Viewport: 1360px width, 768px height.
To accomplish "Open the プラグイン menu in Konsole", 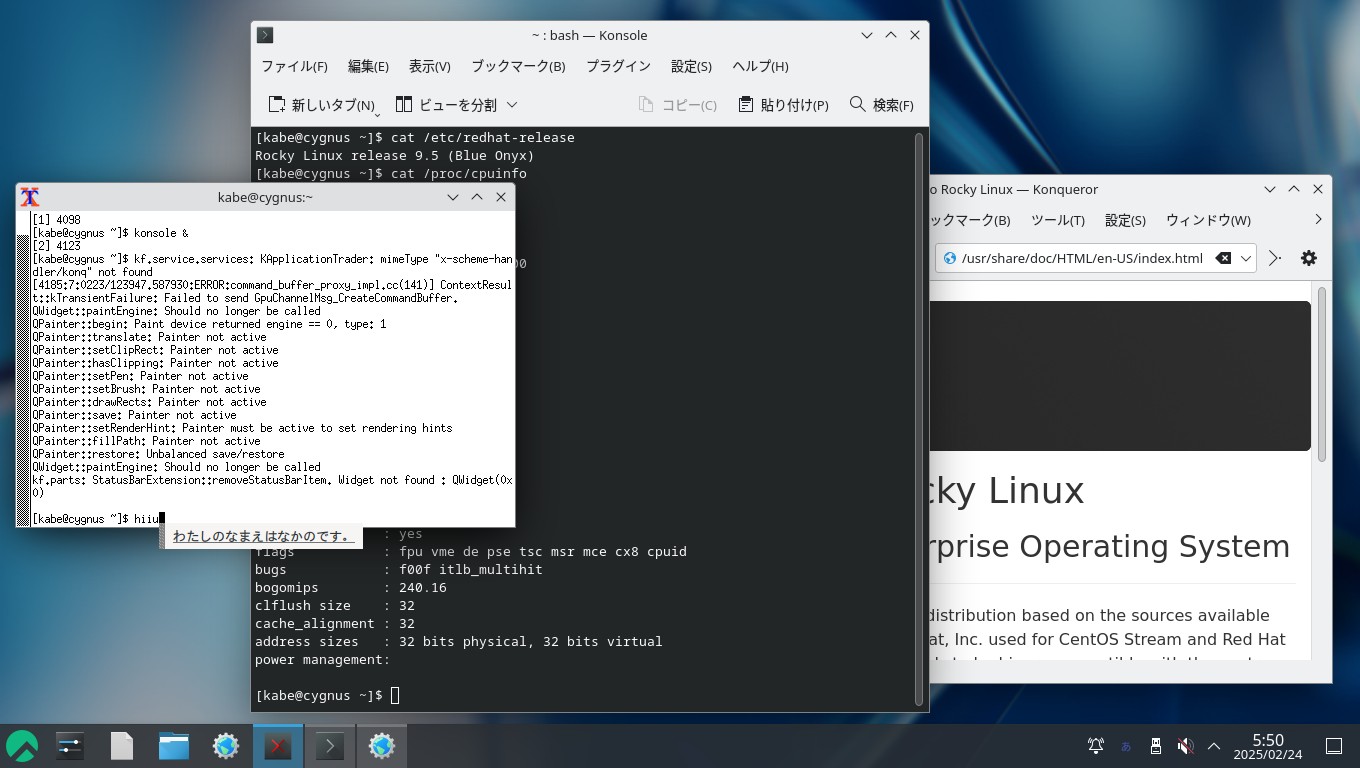I will pos(618,66).
